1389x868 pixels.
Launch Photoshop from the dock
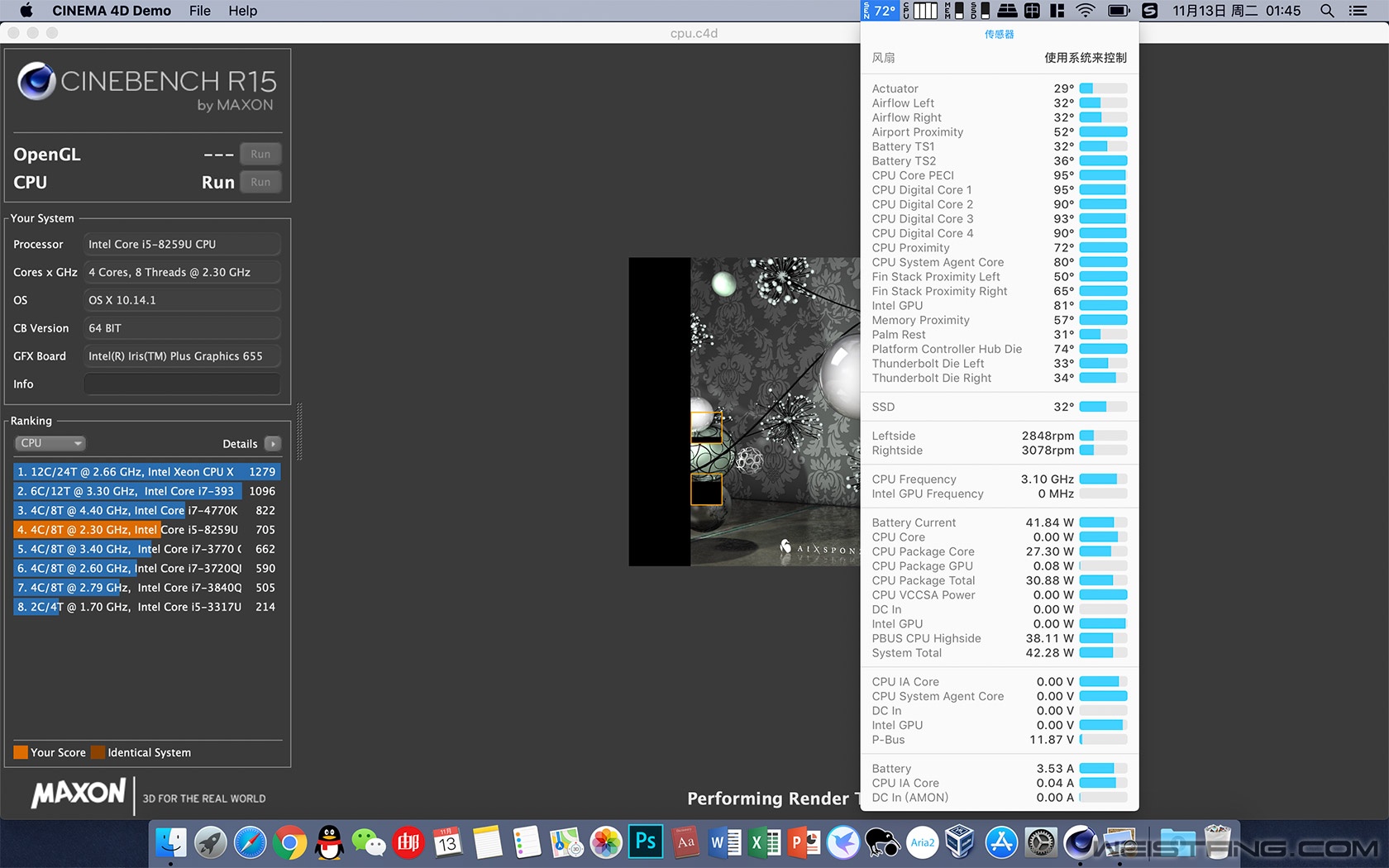pos(645,842)
